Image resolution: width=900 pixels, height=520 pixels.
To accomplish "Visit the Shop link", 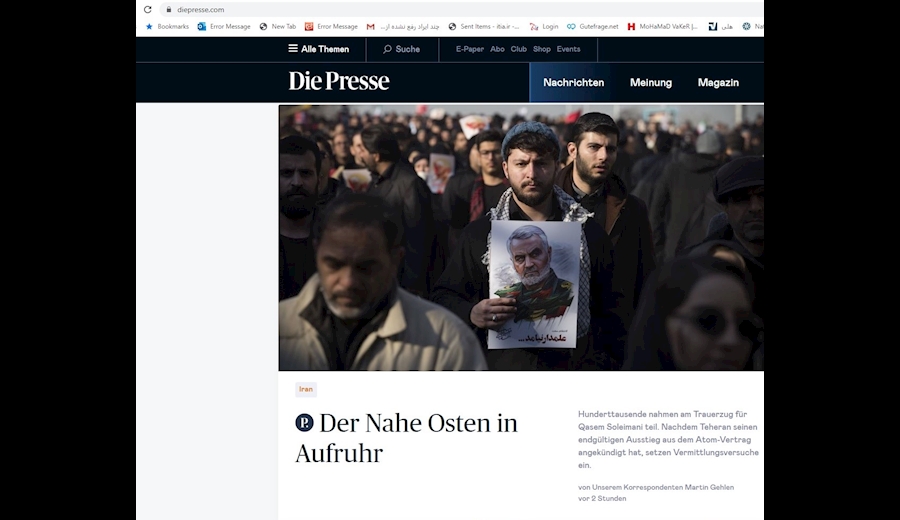I will [x=541, y=49].
